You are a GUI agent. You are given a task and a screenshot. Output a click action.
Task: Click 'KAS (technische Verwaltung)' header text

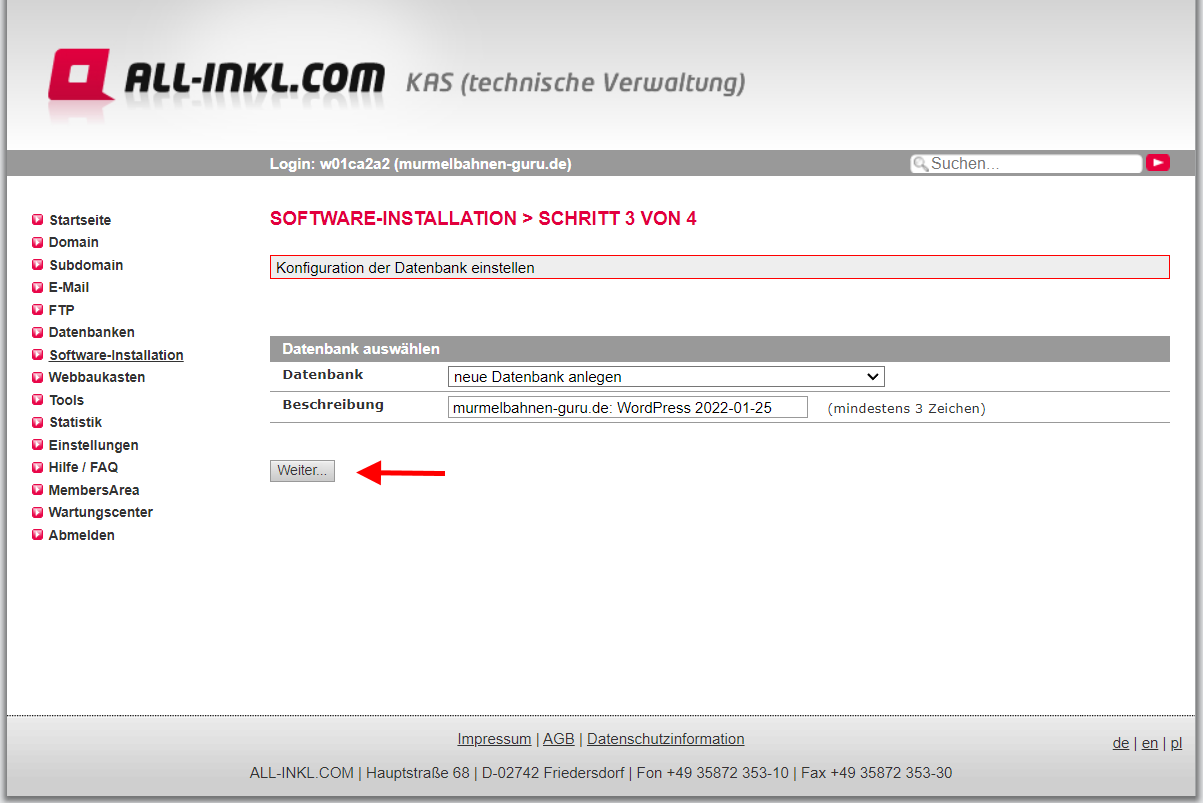coord(575,83)
